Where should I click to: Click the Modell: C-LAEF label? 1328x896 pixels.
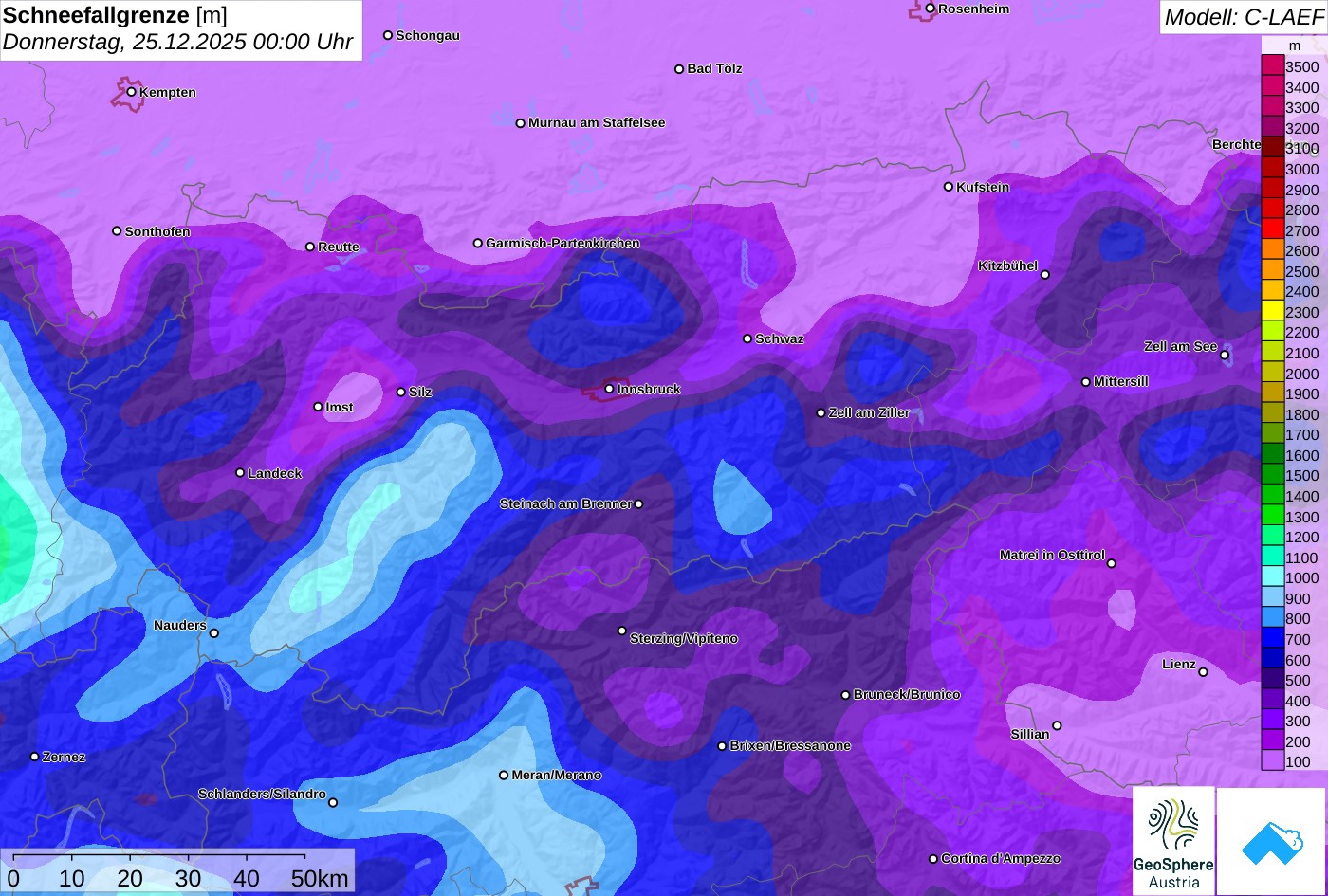[x=1243, y=17]
